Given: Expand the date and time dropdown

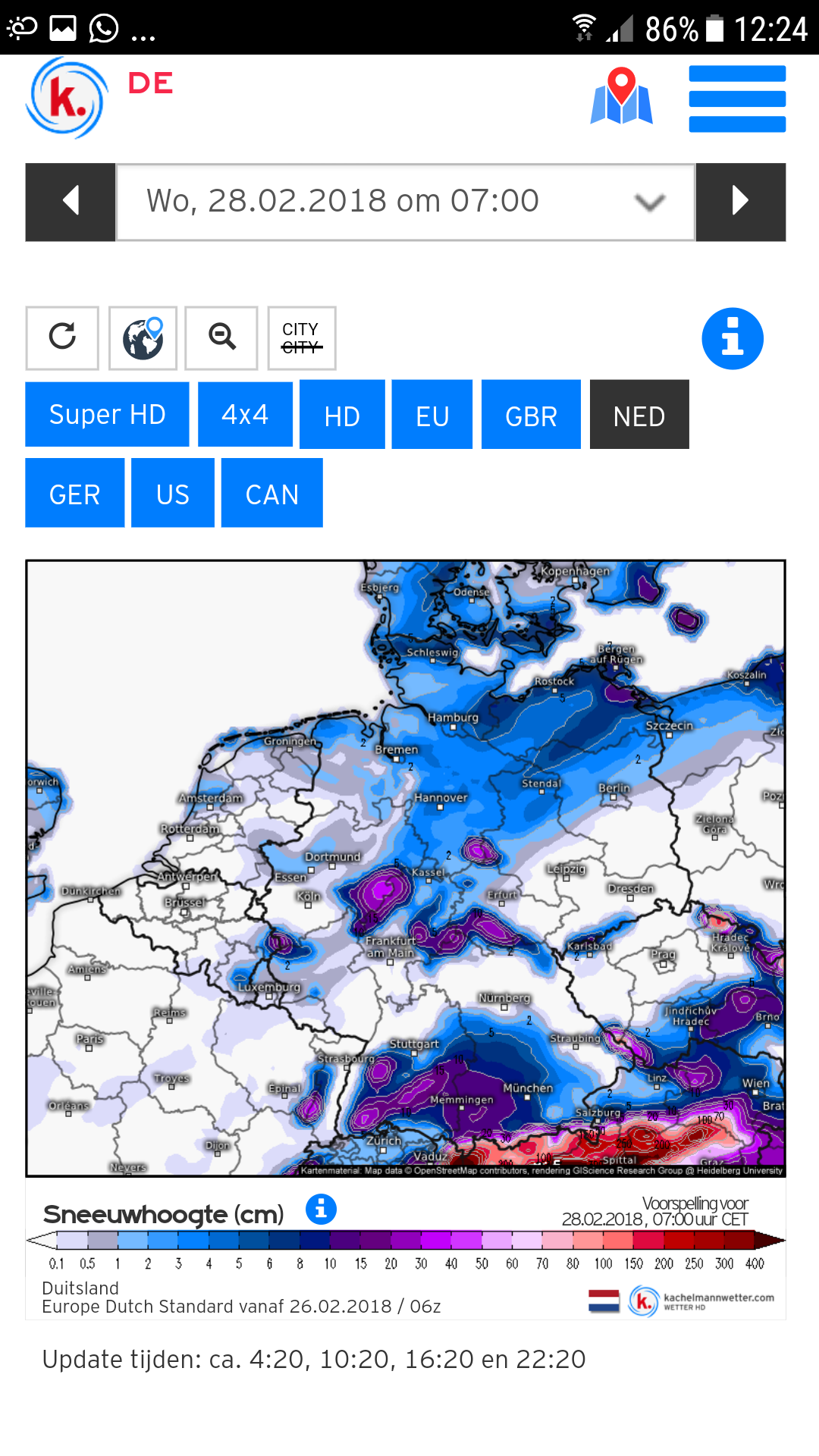Looking at the screenshot, I should coord(406,202).
